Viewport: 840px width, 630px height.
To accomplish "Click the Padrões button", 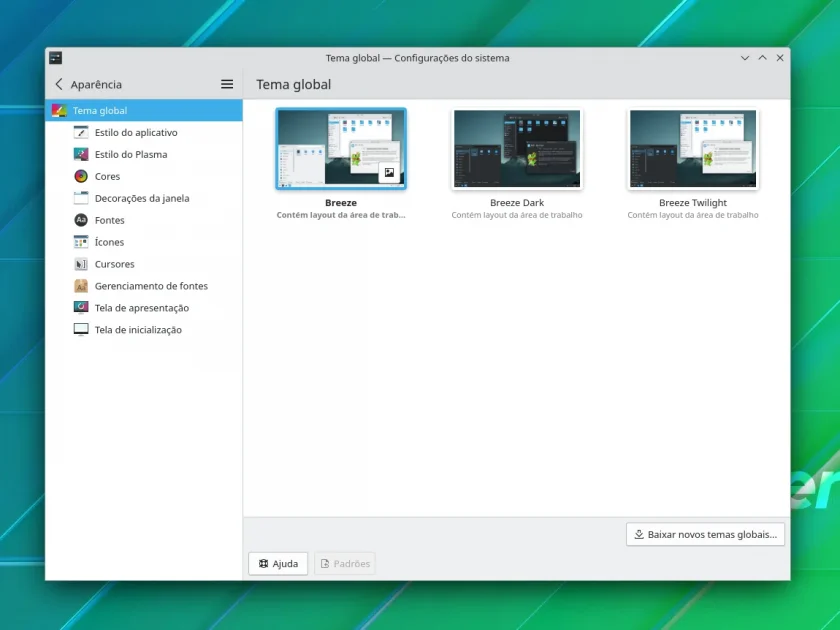I will click(345, 564).
